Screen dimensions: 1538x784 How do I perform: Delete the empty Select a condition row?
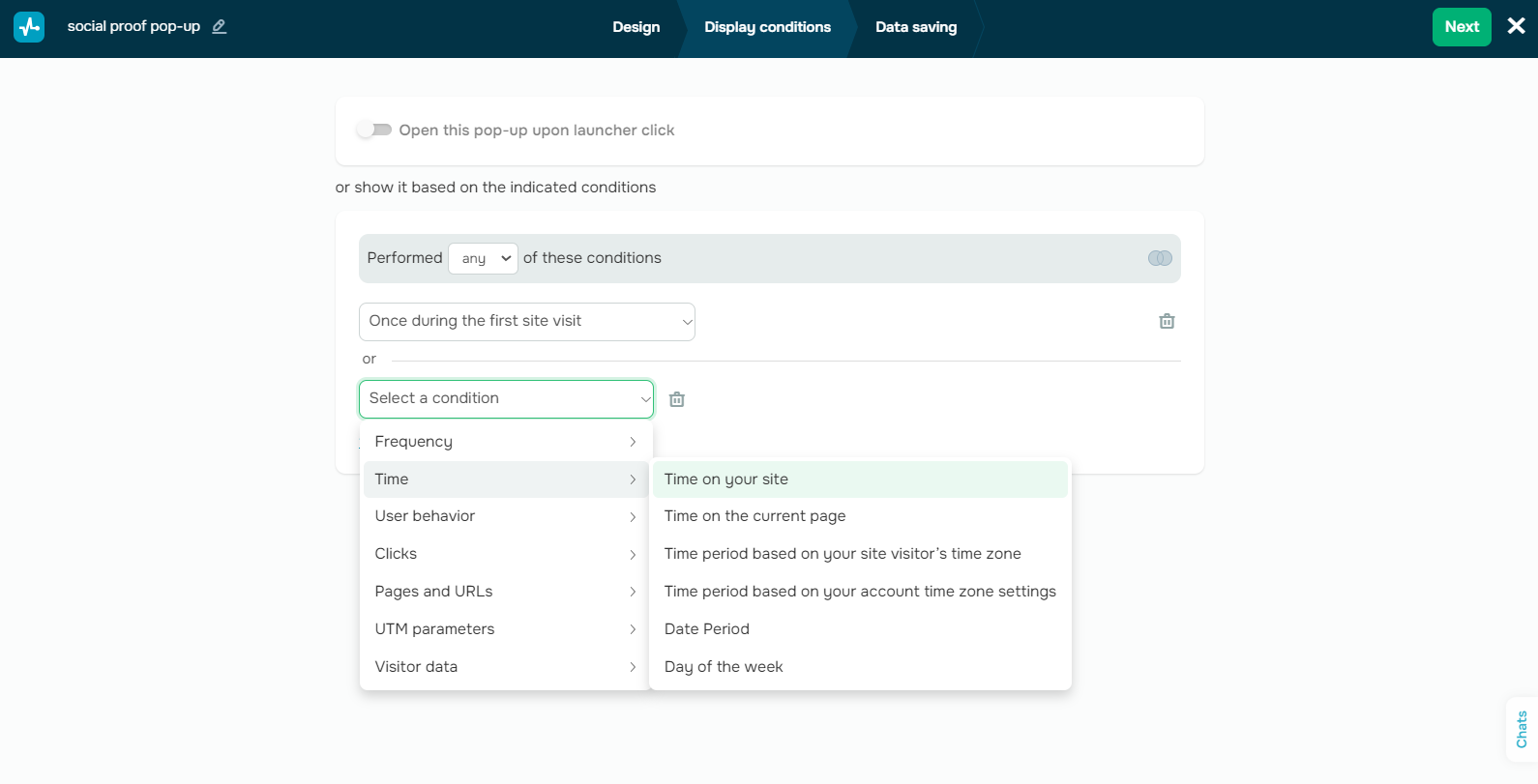[677, 399]
